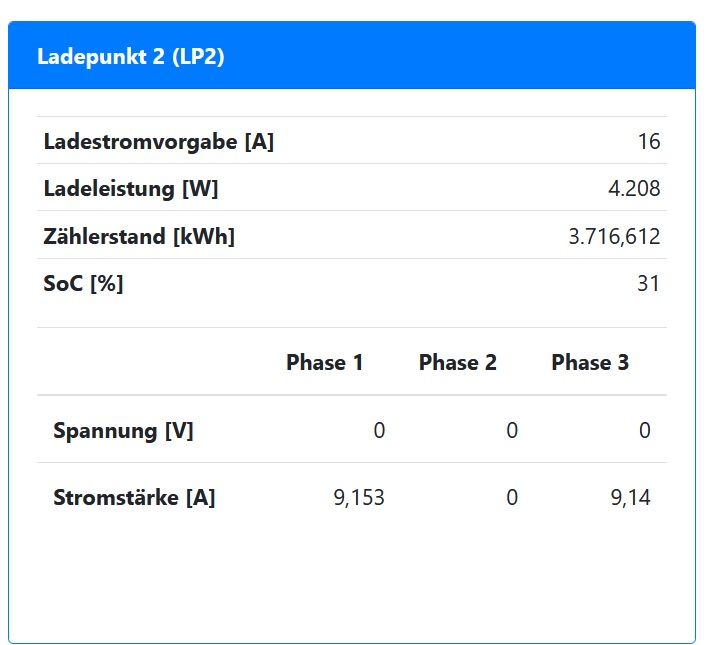Click the Ladepunkt 2 (LP2) card header
Image resolution: width=709 pixels, height=645 pixels.
(131, 57)
